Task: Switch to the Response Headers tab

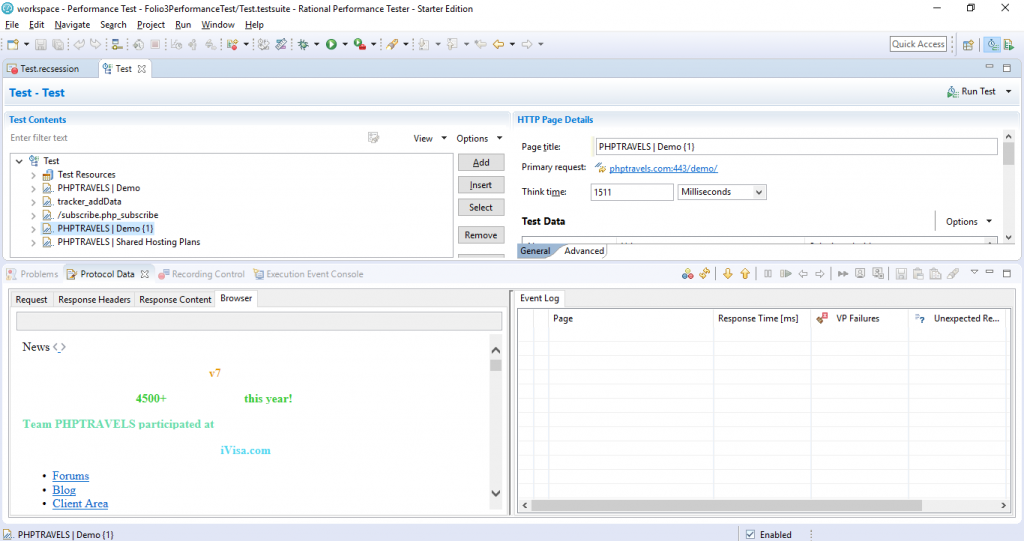Action: (94, 299)
